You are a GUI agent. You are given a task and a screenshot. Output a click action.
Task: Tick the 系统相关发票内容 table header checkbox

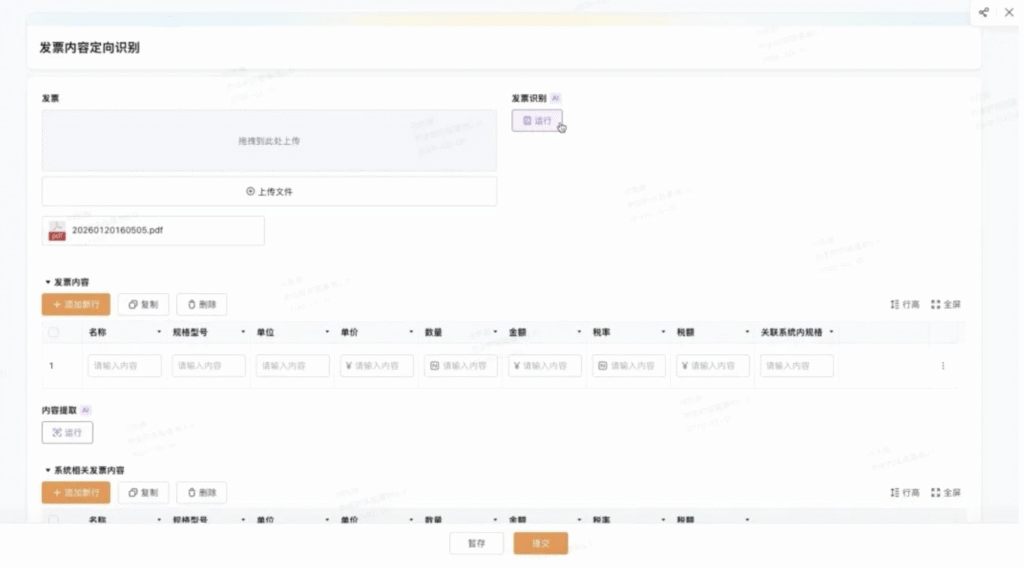(x=54, y=520)
